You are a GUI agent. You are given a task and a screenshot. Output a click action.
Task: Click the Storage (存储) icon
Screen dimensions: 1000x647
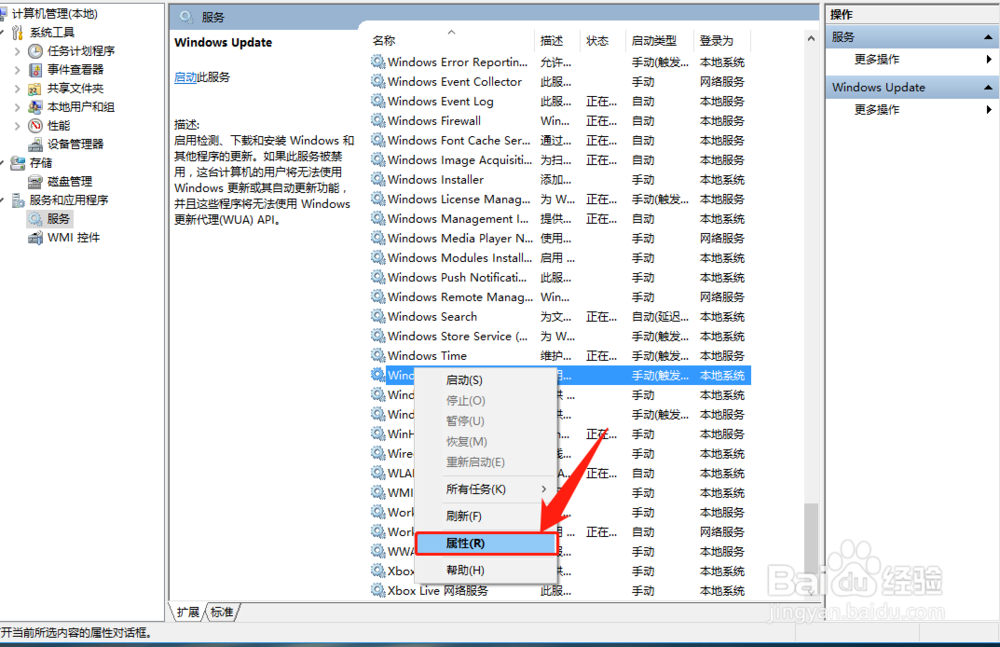tap(18, 163)
